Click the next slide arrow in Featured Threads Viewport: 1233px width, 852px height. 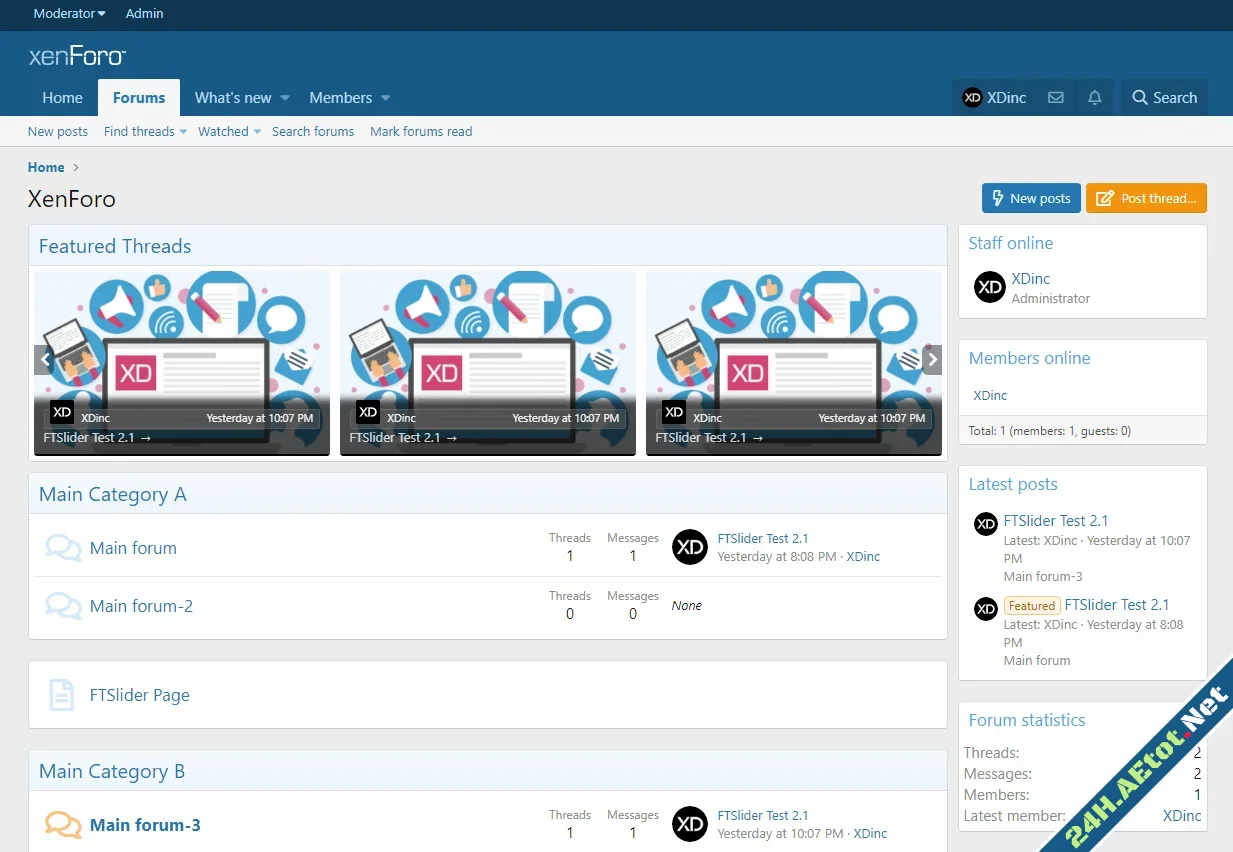[932, 360]
